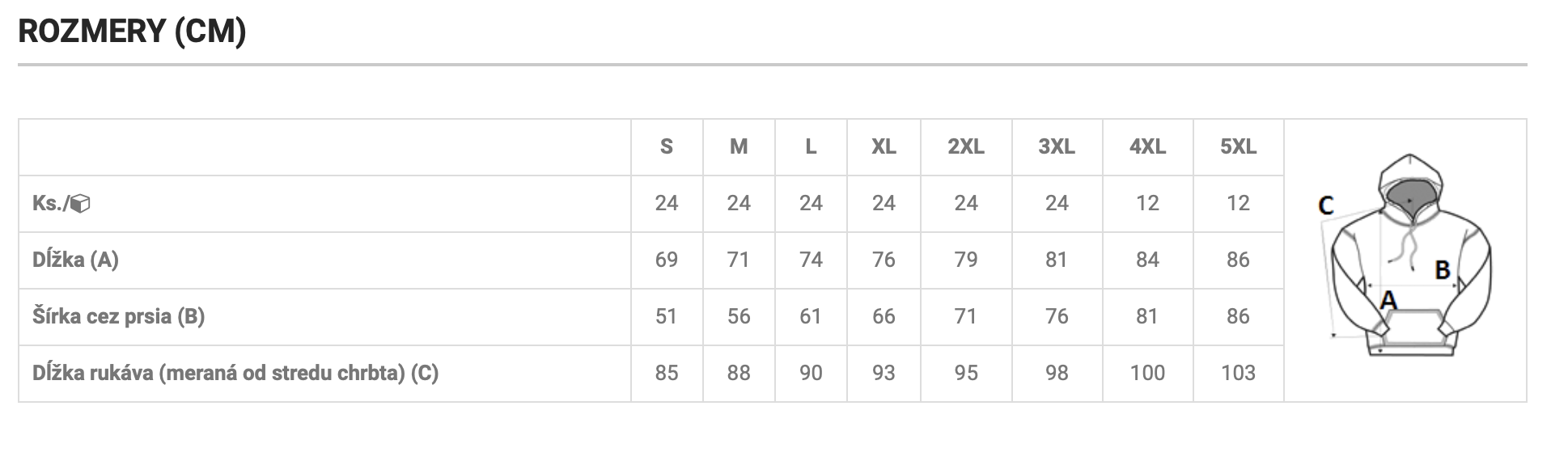Click the letter C on hoodie diagram

click(x=1325, y=205)
